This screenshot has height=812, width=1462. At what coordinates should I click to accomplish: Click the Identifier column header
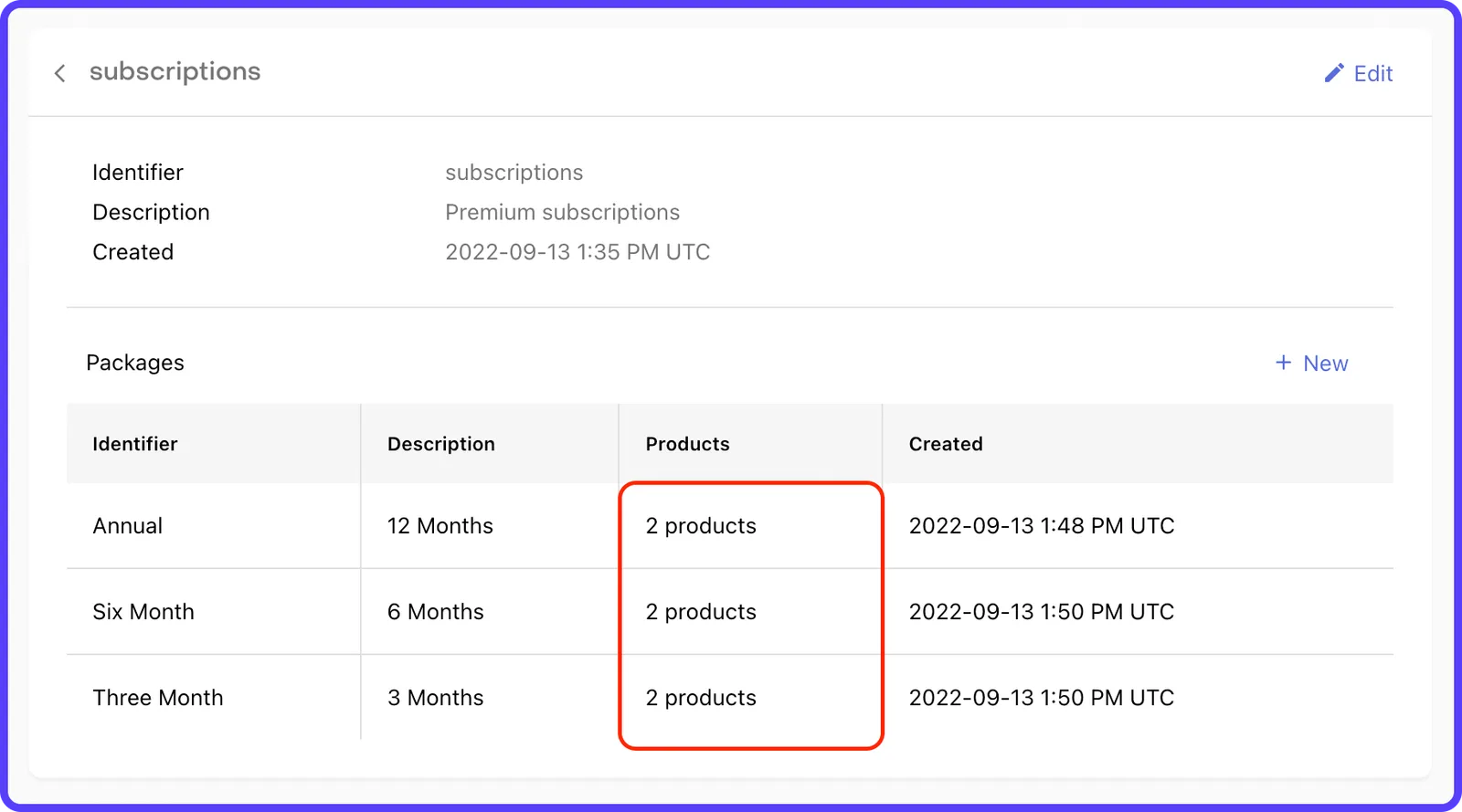click(x=135, y=444)
